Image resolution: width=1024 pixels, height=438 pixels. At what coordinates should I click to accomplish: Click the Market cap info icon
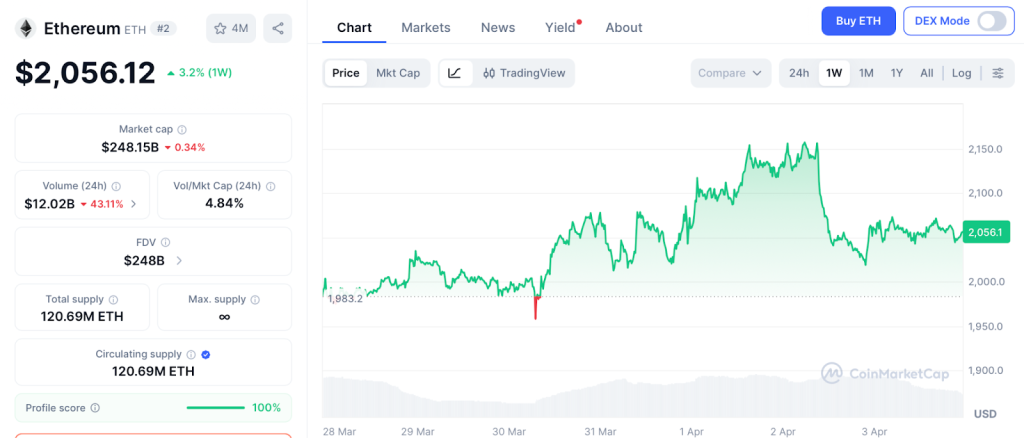(x=182, y=129)
